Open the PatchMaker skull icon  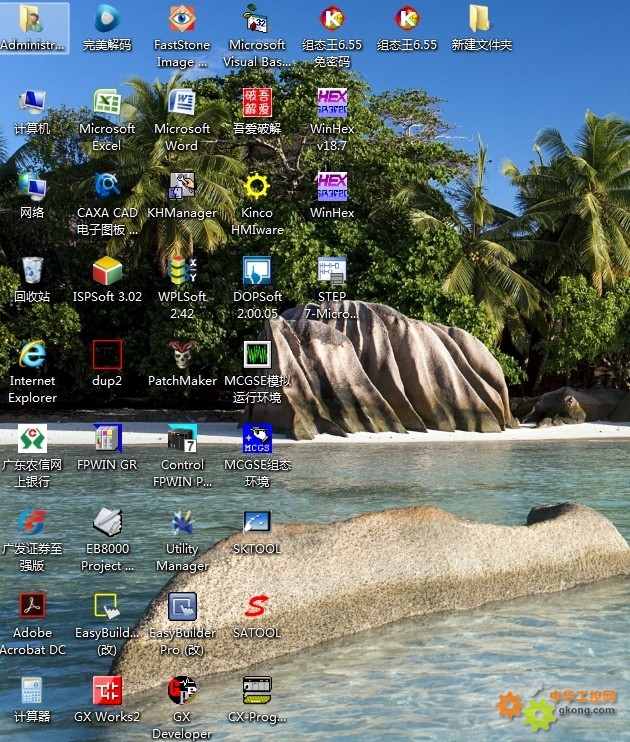182,355
